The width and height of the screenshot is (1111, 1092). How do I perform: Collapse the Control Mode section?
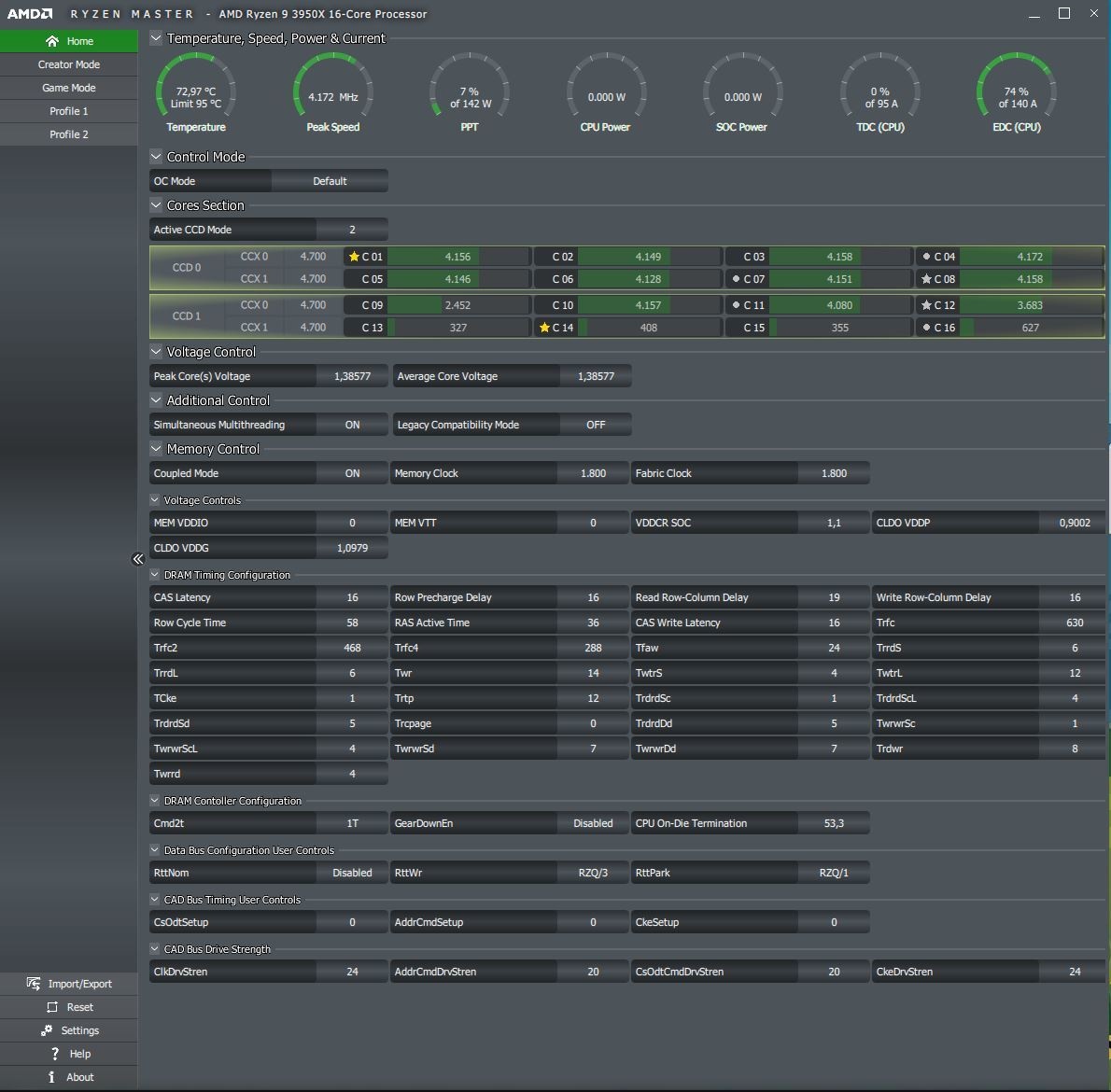pyautogui.click(x=156, y=156)
